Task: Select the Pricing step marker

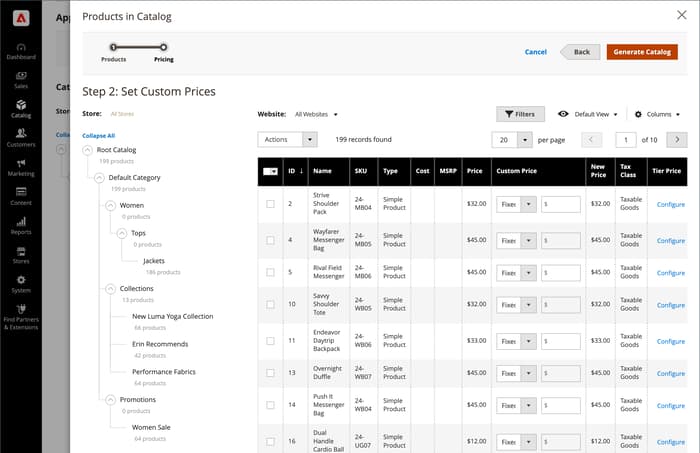Action: 164,46
